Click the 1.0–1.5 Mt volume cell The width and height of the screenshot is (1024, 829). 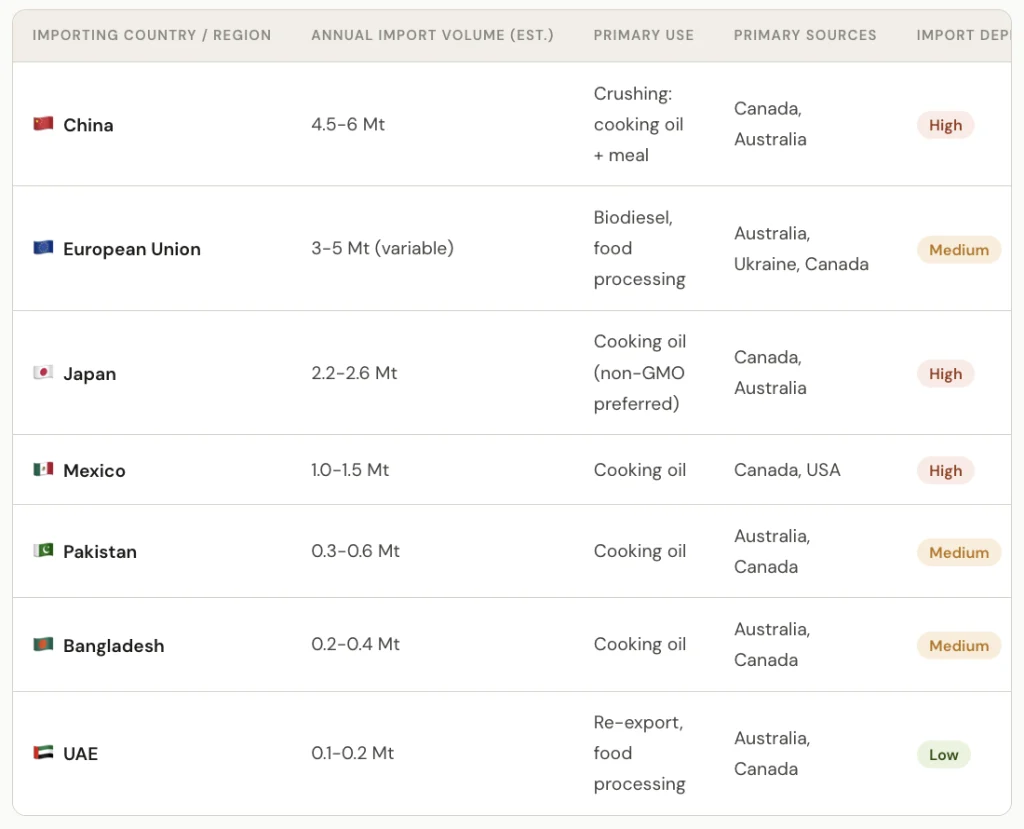[x=350, y=470]
